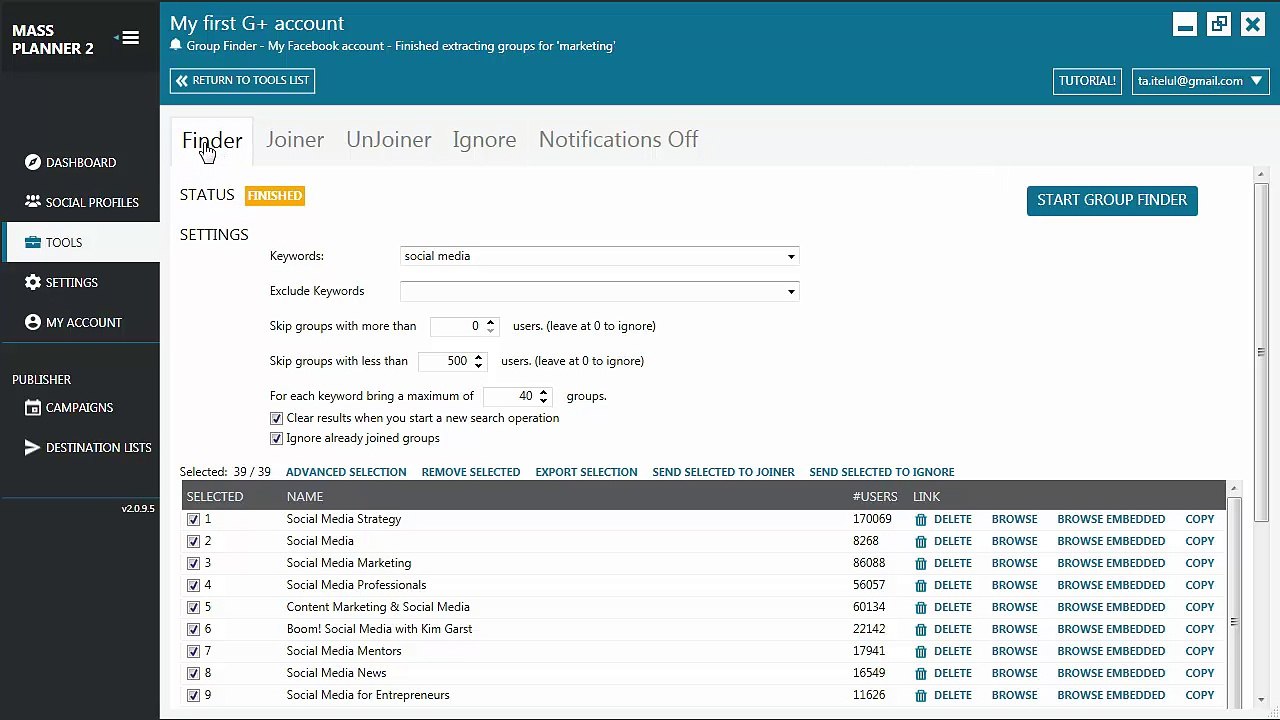Viewport: 1280px width, 720px height.
Task: Click Send Selected to Joiner
Action: [x=723, y=472]
